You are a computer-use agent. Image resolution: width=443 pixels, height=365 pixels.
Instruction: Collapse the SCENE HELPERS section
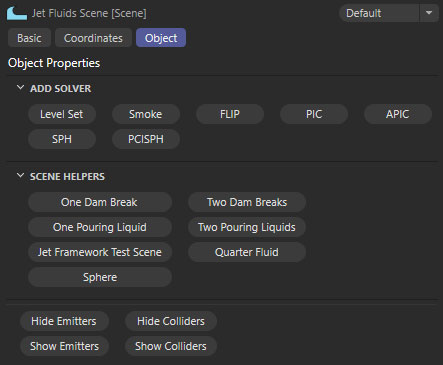pos(20,176)
